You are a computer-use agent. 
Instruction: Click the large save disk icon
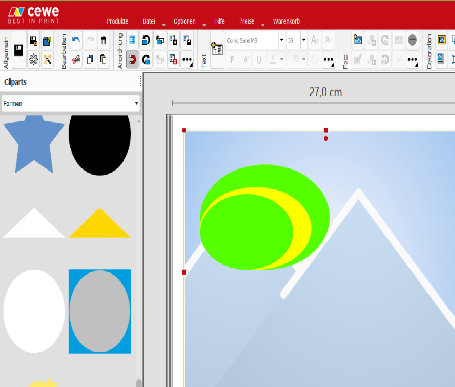[x=19, y=50]
